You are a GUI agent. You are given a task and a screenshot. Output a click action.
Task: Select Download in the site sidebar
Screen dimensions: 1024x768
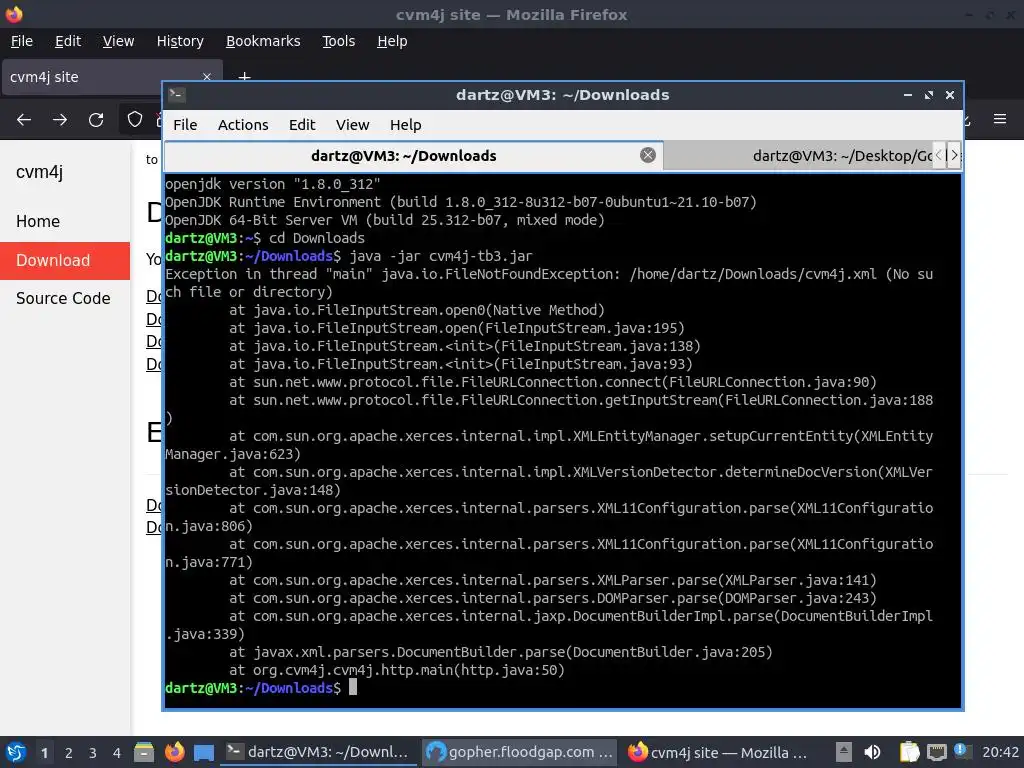[65, 261]
